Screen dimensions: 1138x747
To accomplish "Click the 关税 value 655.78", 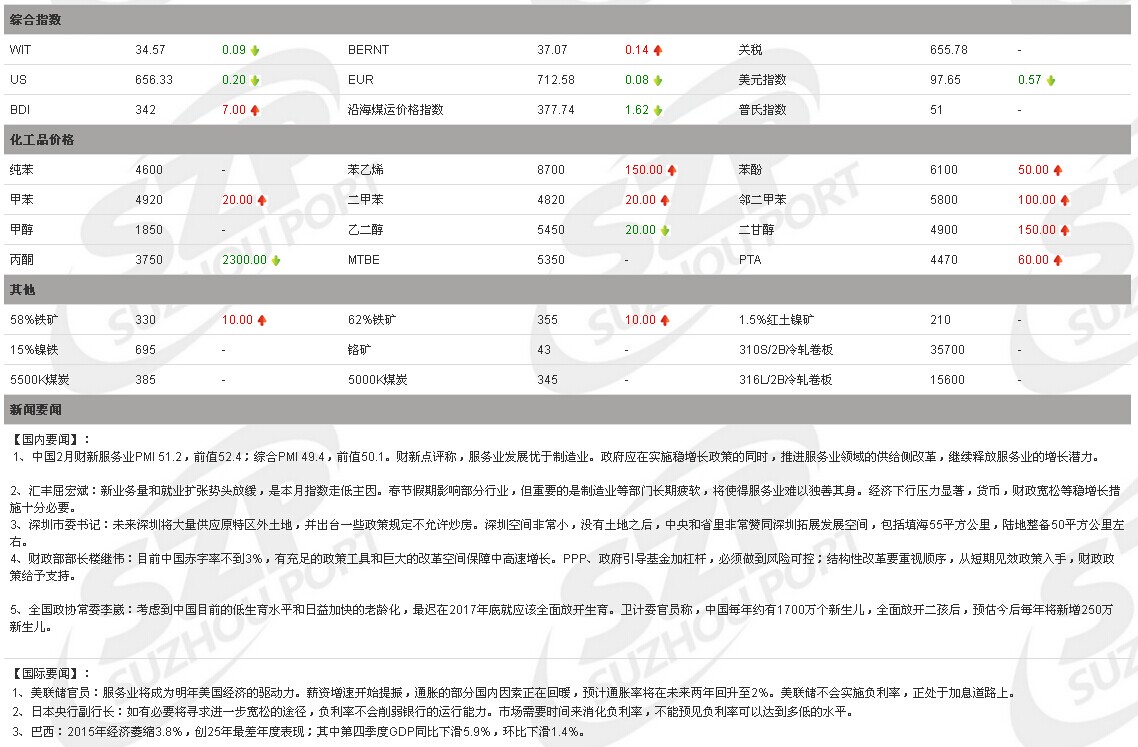I will coord(949,49).
